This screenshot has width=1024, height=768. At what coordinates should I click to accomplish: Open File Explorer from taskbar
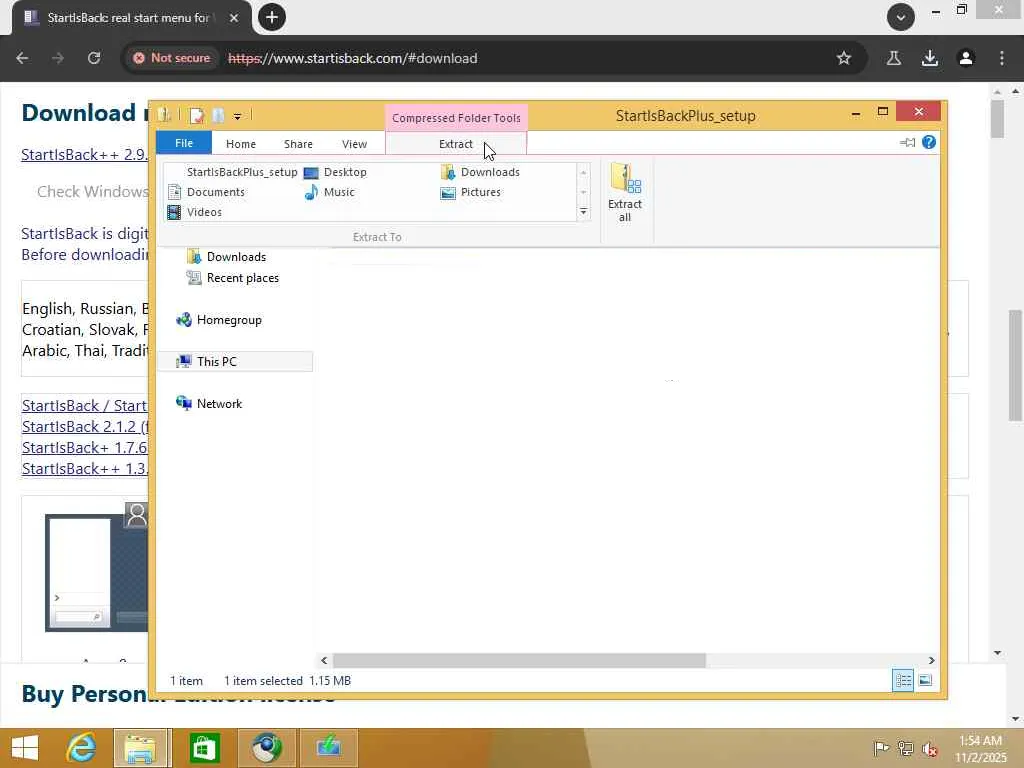point(142,748)
